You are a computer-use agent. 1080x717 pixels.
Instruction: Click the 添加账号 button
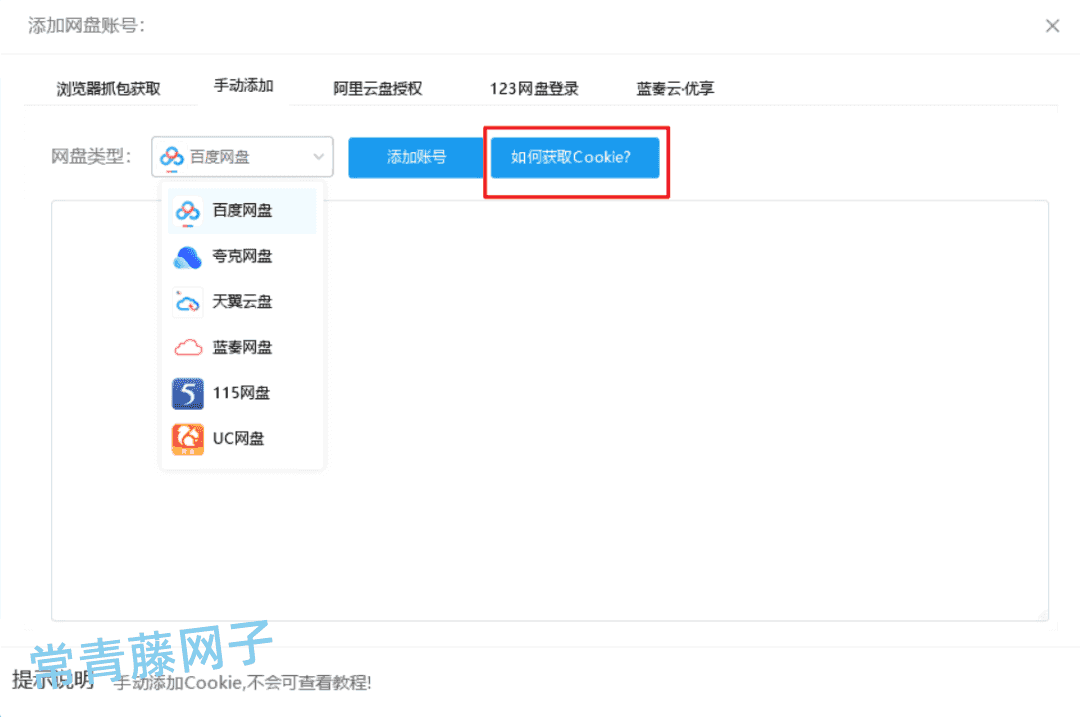tap(416, 158)
